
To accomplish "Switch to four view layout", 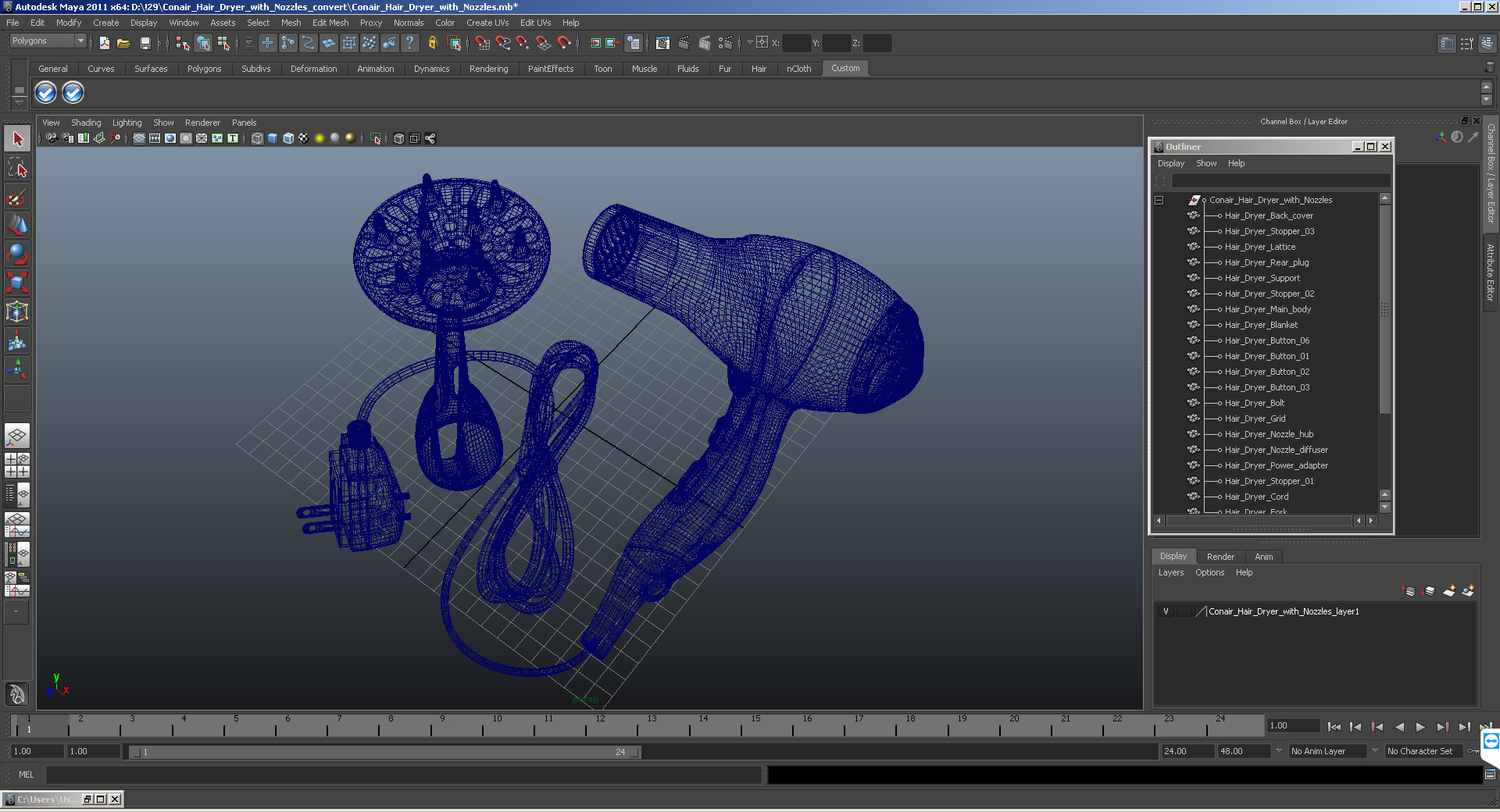I will [17, 465].
